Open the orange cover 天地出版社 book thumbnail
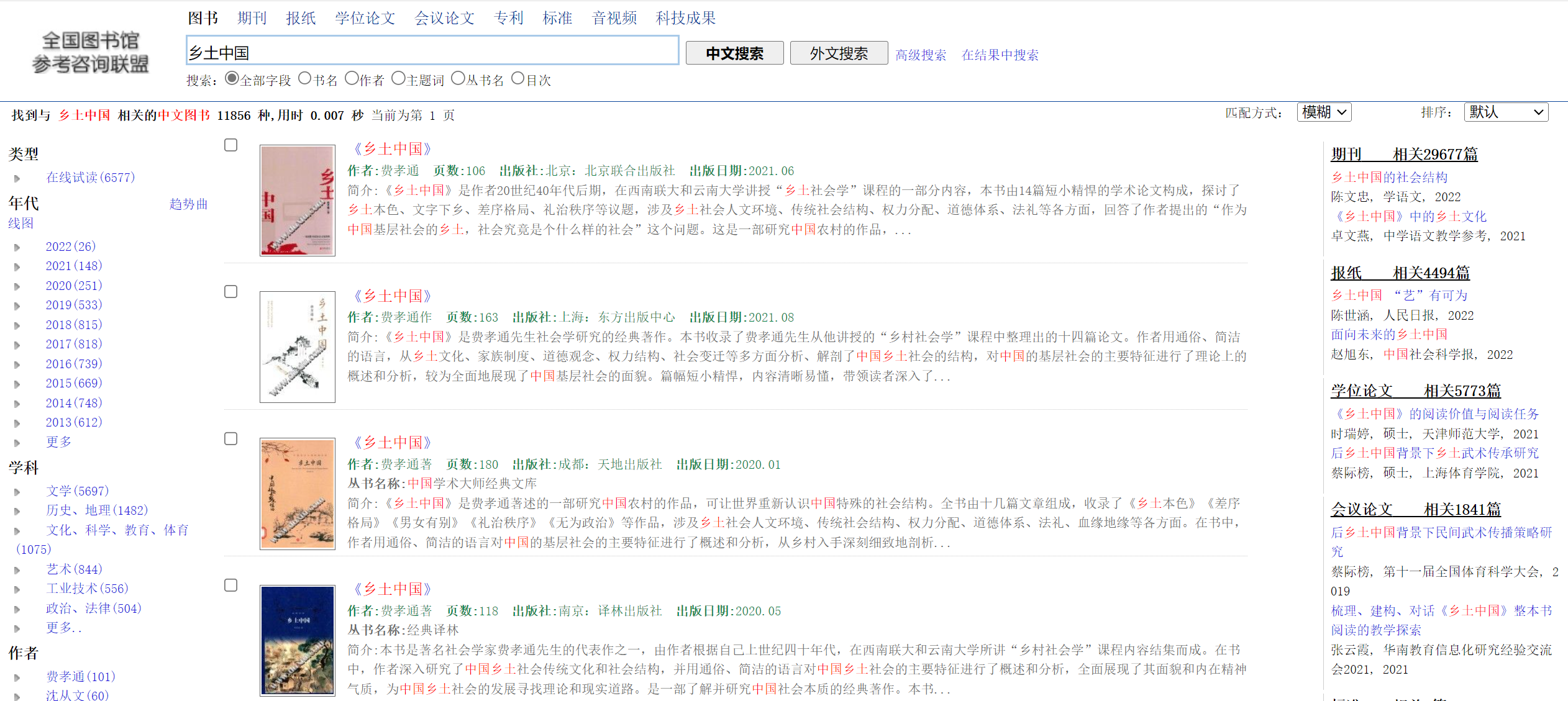1568x701 pixels. (x=298, y=494)
